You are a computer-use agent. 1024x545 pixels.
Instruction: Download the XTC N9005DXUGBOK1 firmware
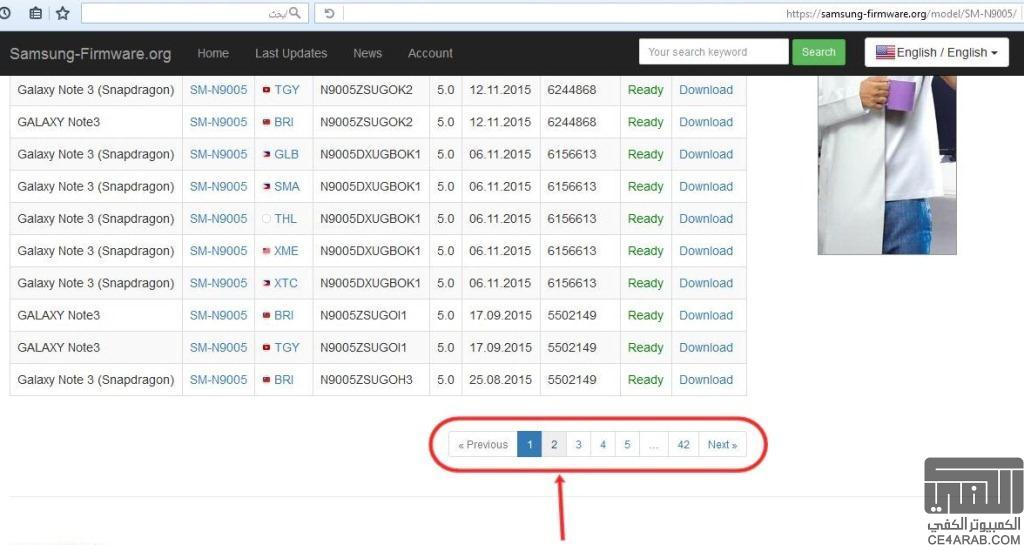tap(706, 283)
